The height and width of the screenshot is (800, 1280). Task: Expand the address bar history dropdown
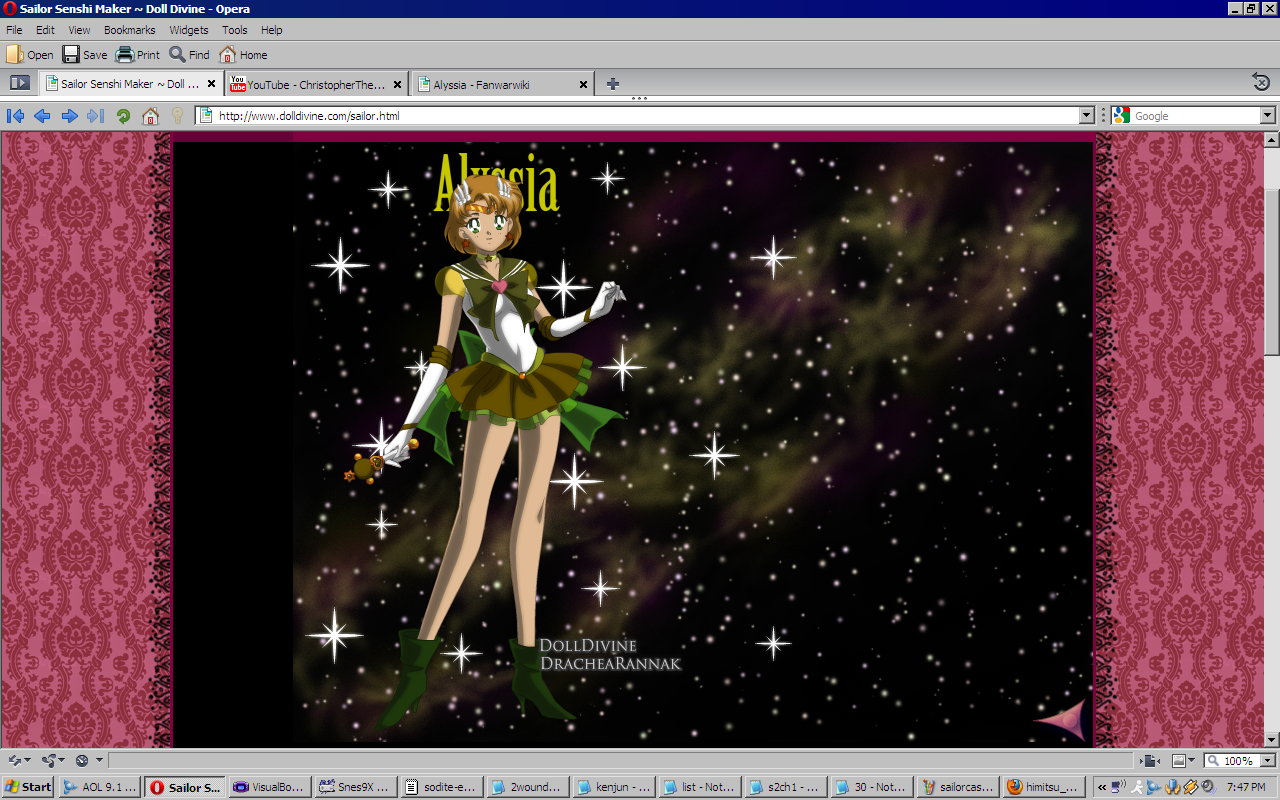pos(1087,116)
